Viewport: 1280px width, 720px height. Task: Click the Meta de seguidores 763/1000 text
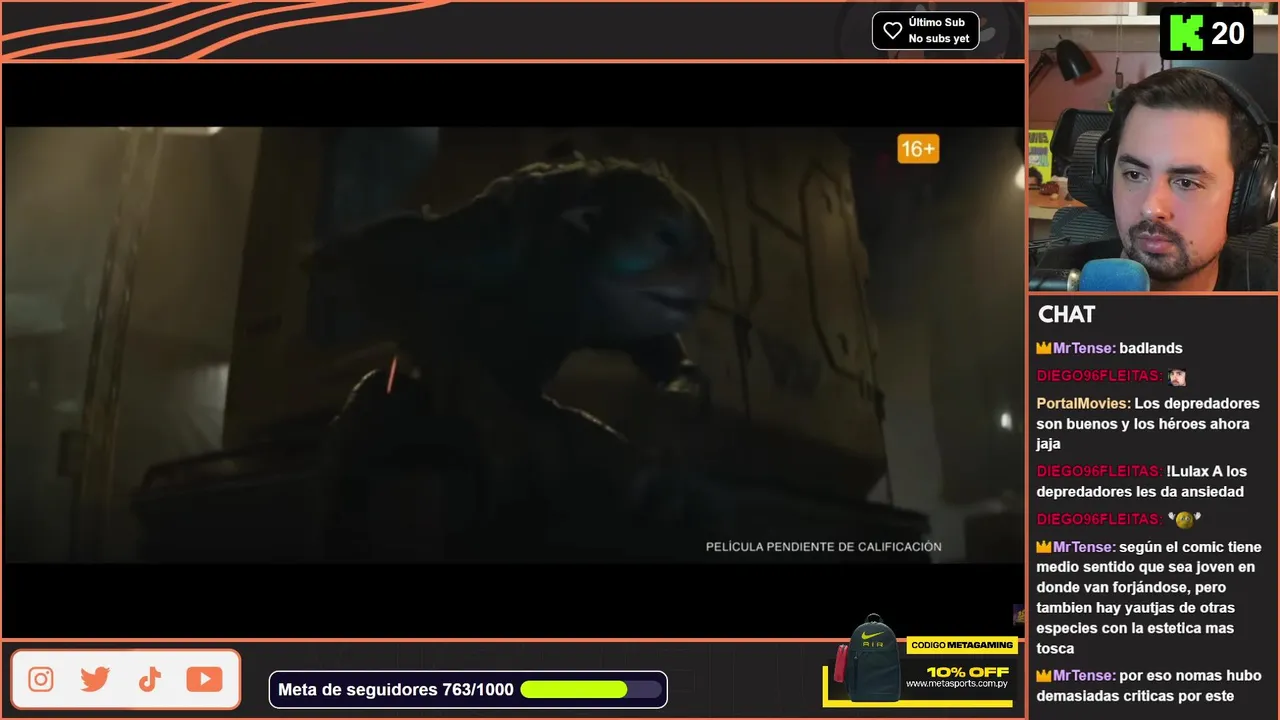tap(396, 689)
